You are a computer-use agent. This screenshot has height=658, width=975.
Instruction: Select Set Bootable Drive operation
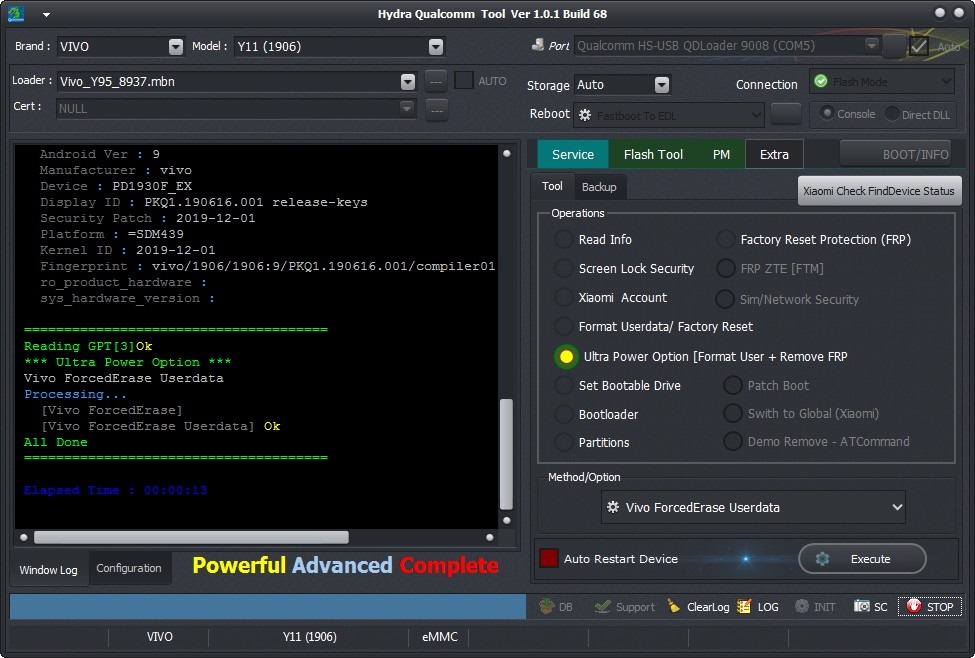[x=564, y=385]
